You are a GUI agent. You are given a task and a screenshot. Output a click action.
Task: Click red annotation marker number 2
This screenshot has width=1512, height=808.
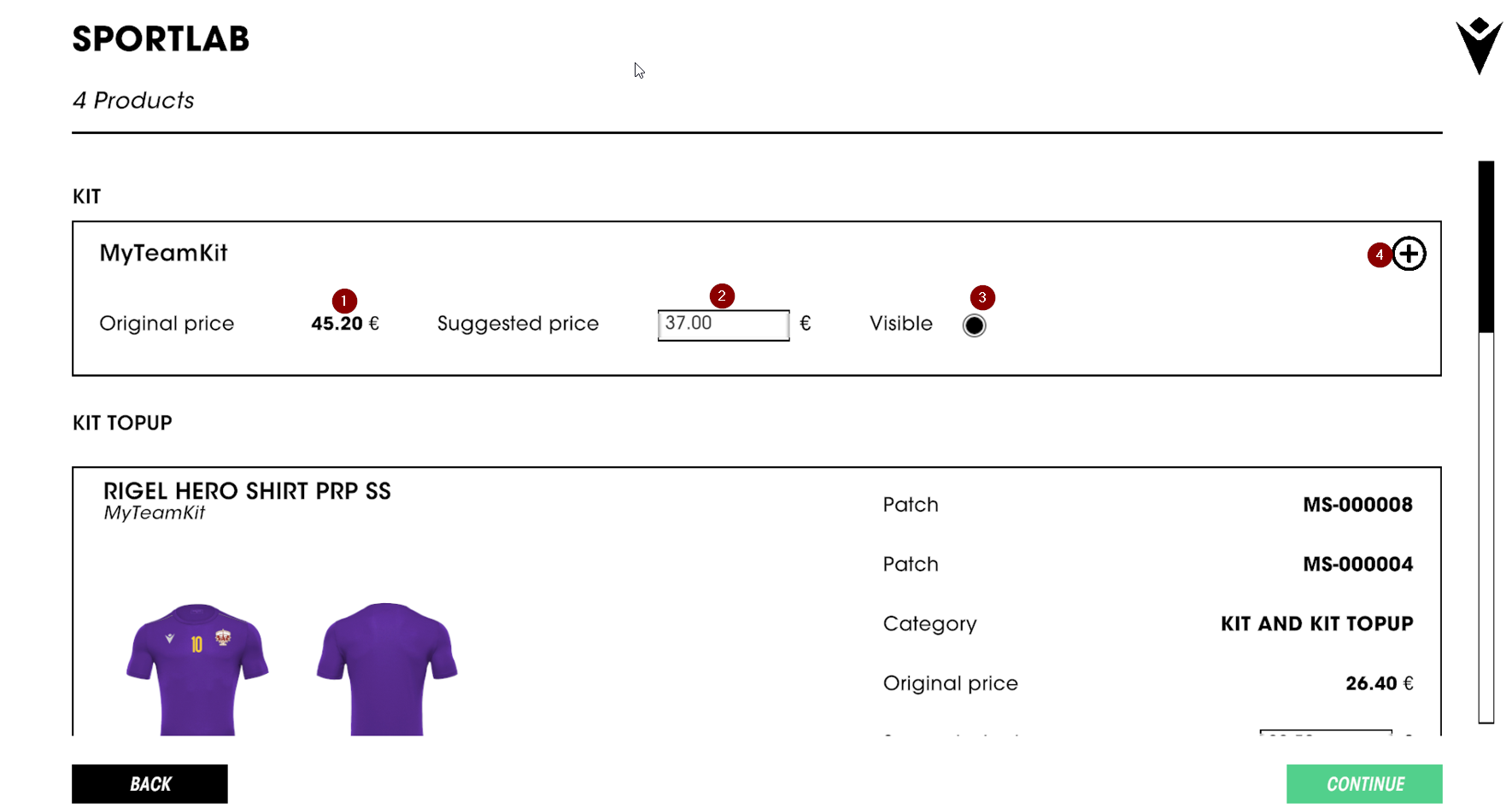click(x=722, y=296)
